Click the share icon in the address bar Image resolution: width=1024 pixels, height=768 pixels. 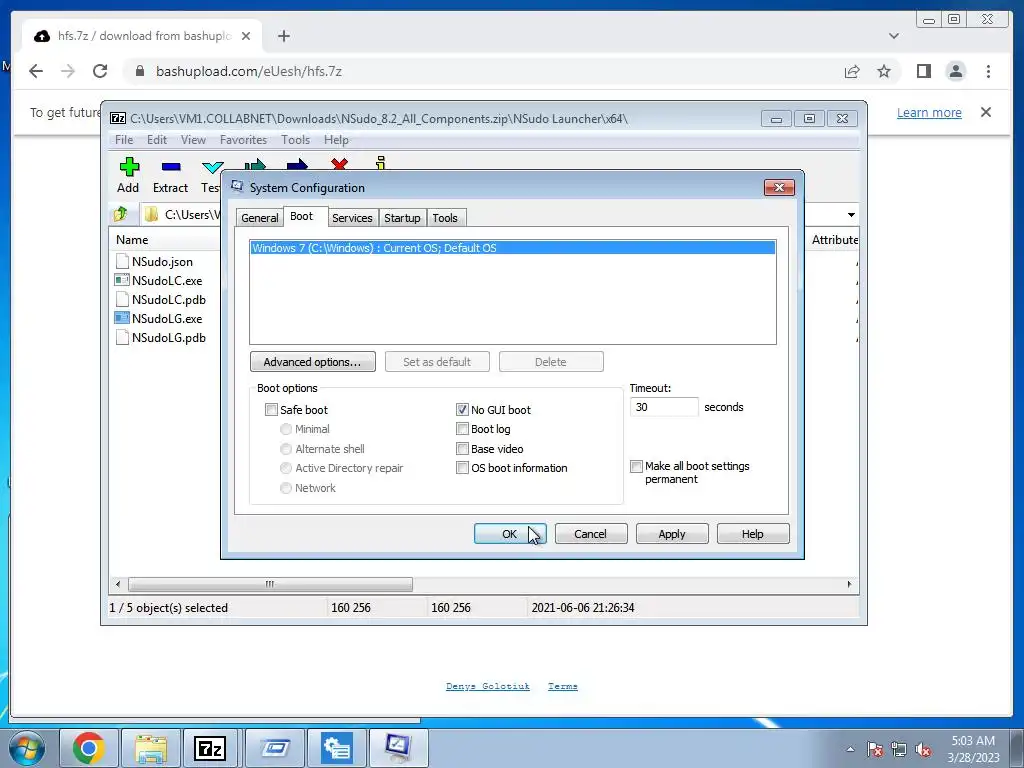(852, 71)
